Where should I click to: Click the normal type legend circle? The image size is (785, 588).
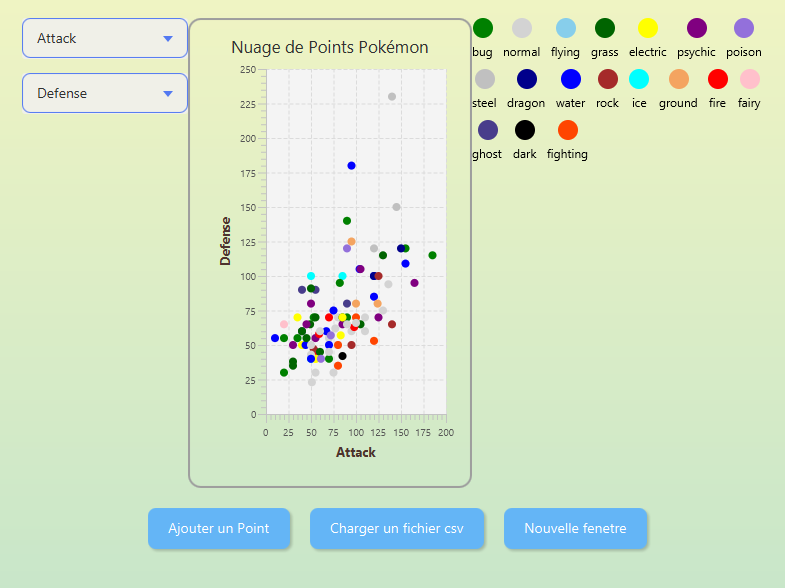522,28
